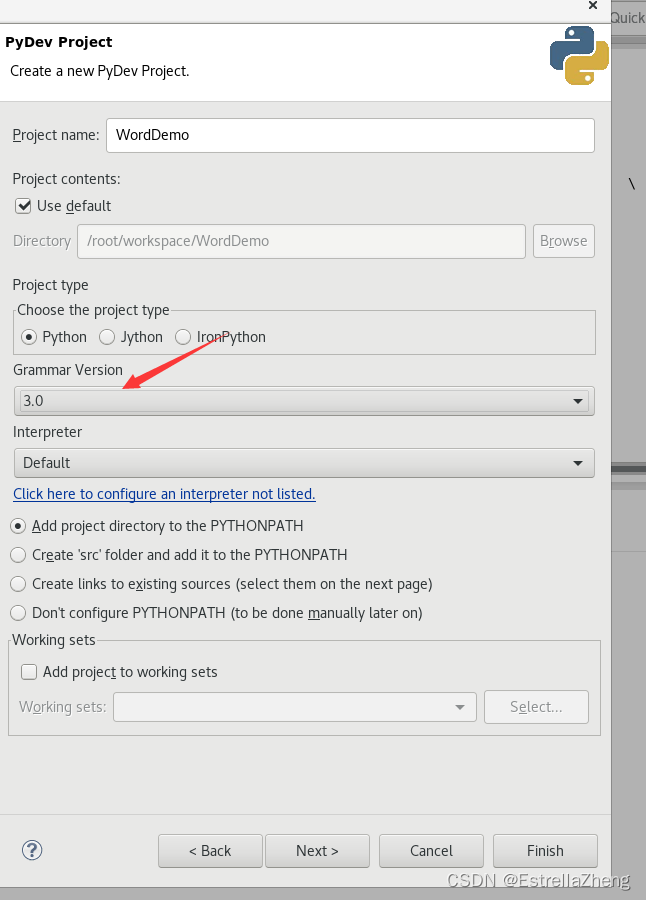Viewport: 646px width, 900px height.
Task: Go back with the Back button
Action: point(210,851)
